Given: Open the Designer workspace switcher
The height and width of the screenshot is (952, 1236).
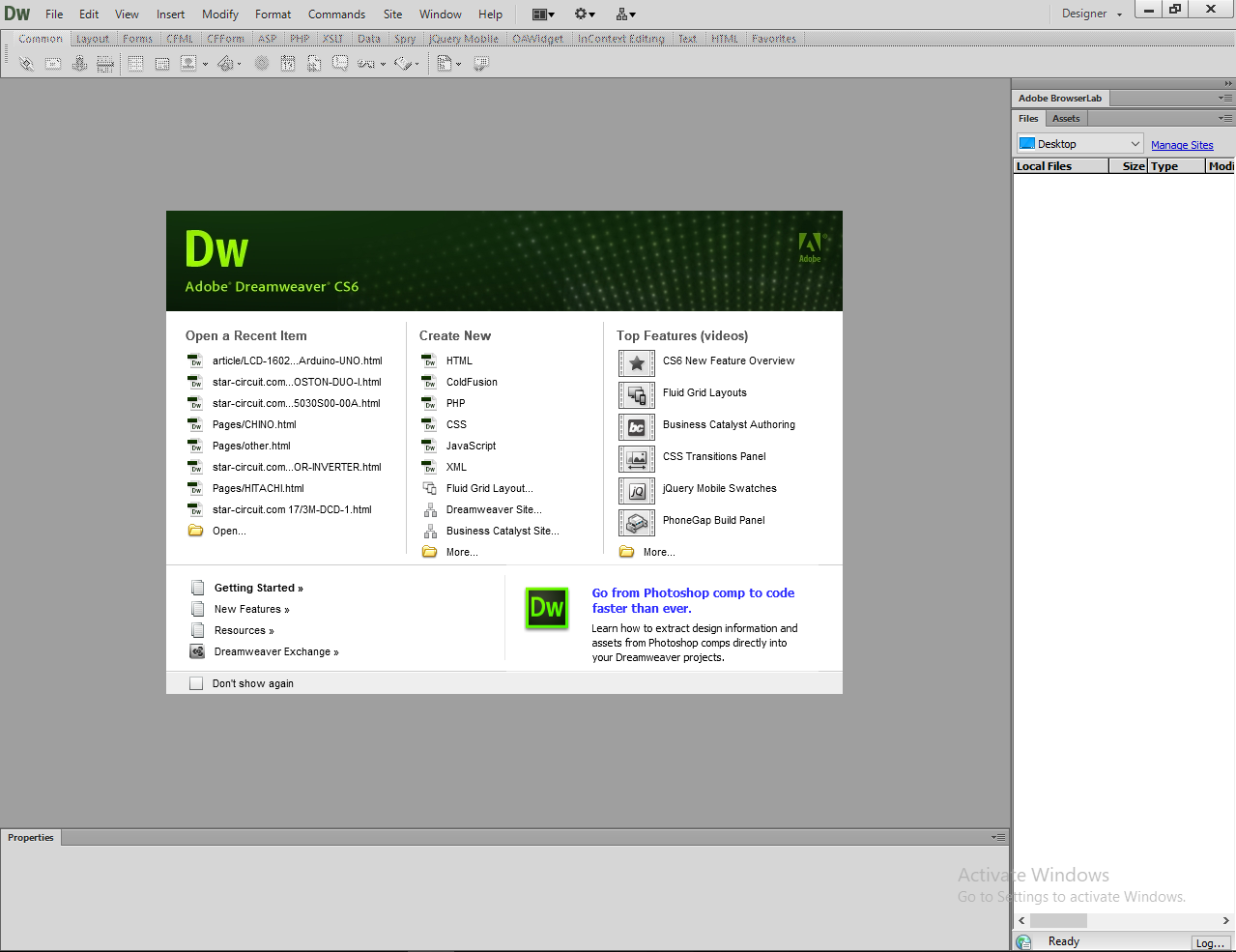Looking at the screenshot, I should (1092, 14).
